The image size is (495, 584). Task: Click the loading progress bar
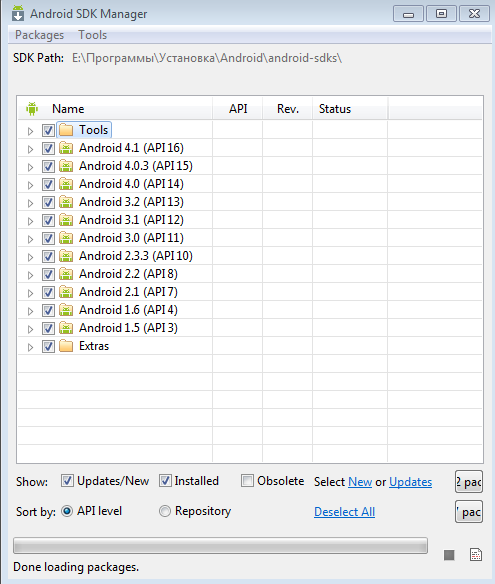coord(220,545)
